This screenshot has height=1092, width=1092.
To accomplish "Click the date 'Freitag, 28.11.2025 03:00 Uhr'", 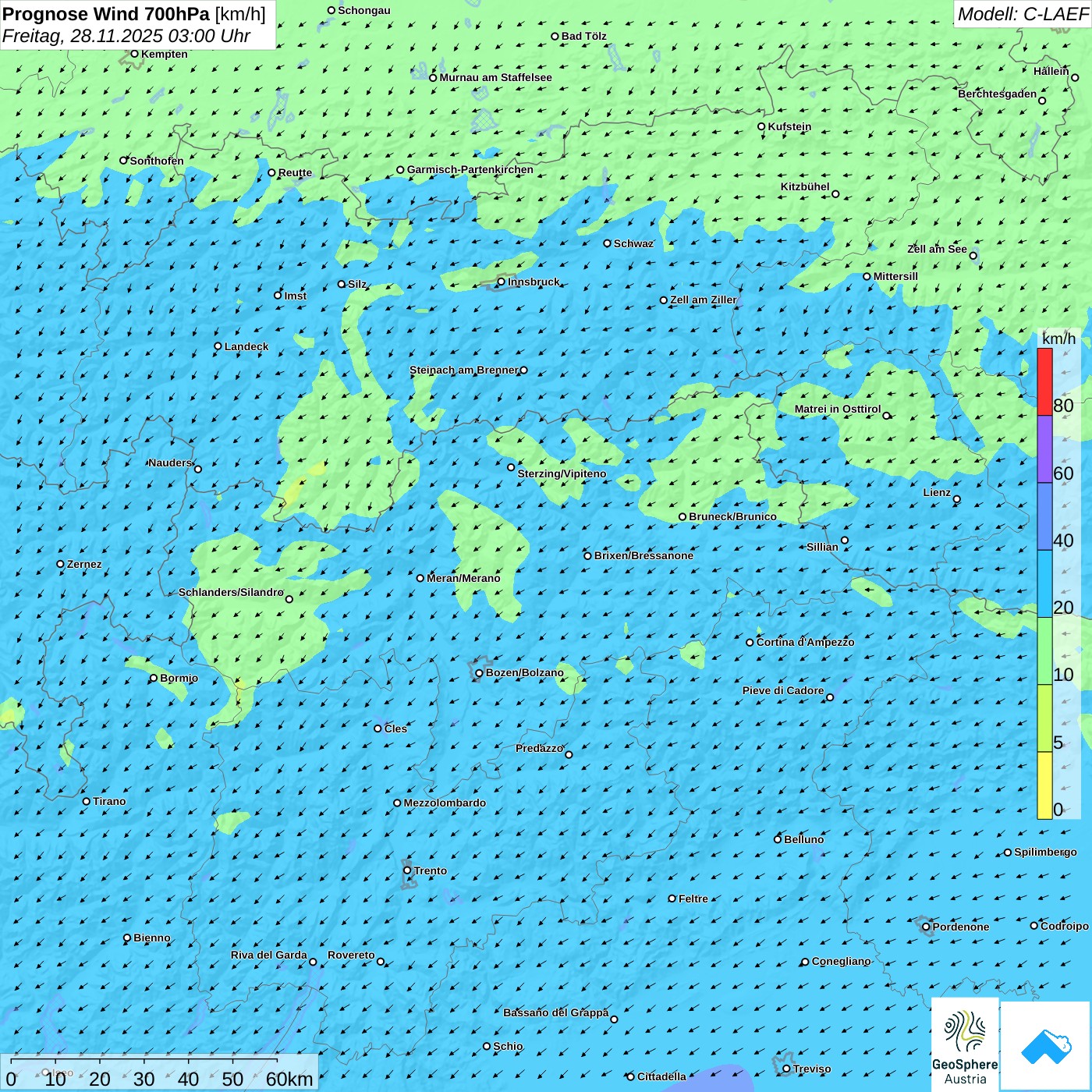I will pos(126,36).
